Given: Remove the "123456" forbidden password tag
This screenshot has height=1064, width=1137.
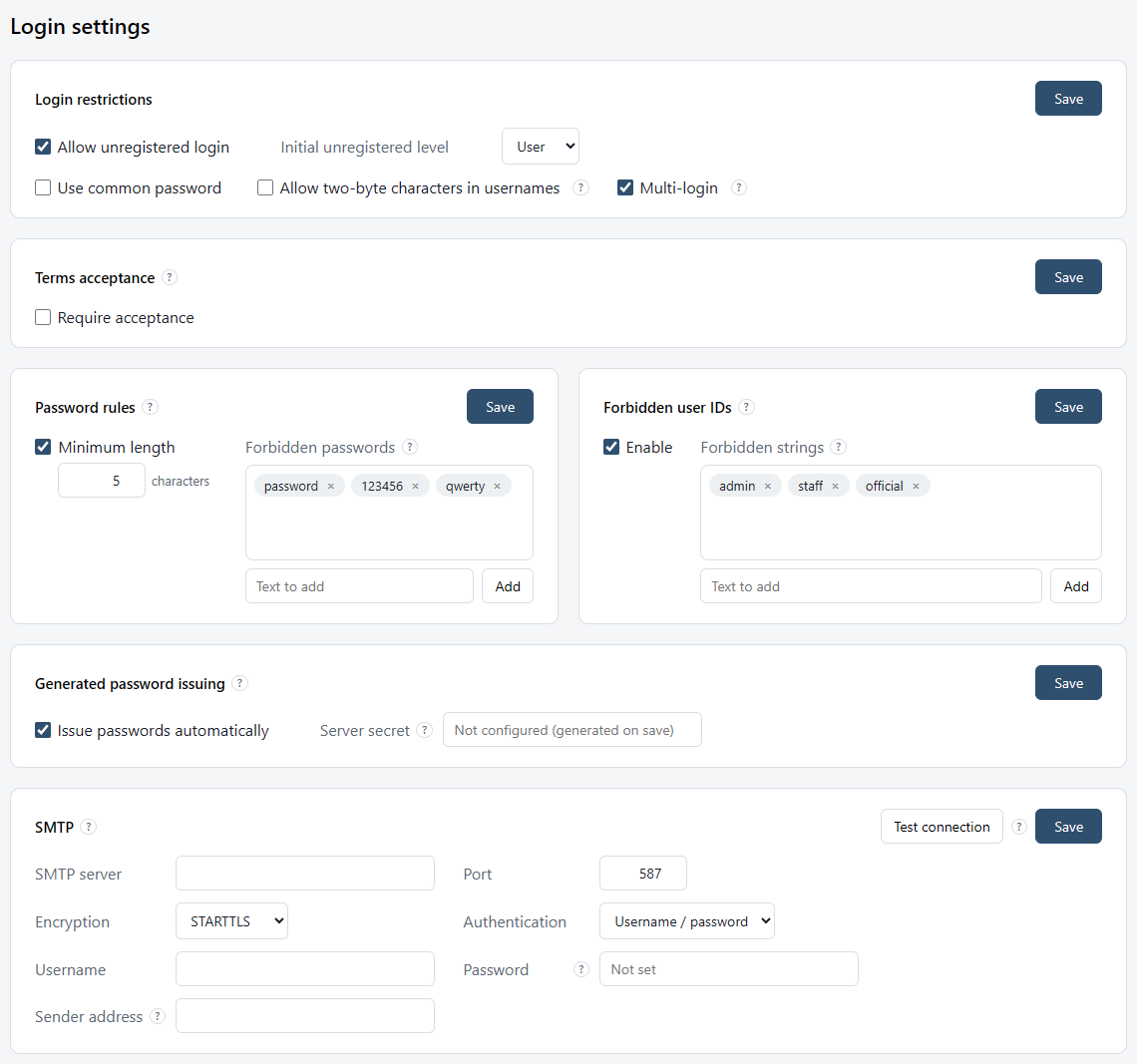Looking at the screenshot, I should tap(416, 487).
